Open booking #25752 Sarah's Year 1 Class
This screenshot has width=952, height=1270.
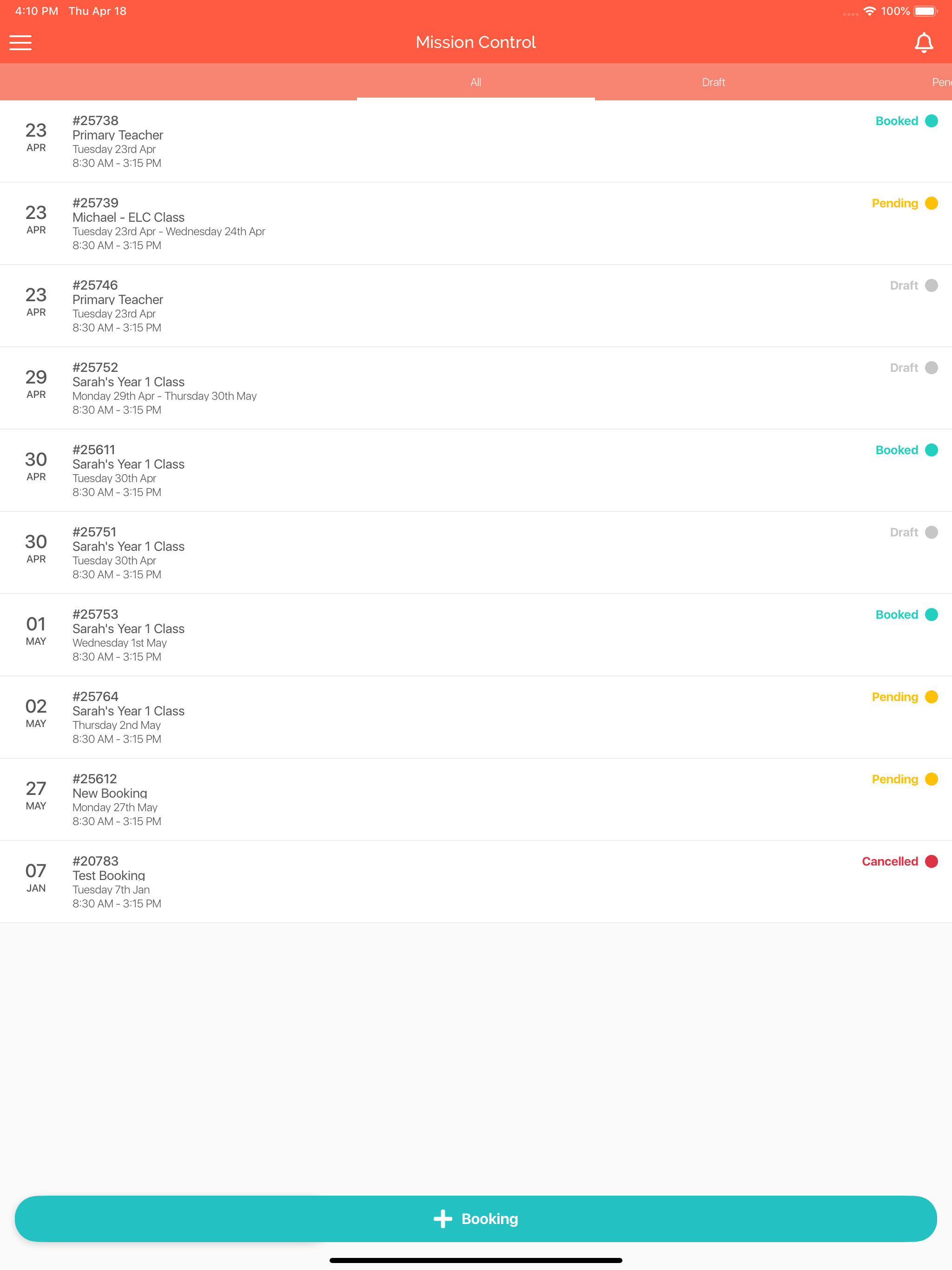pyautogui.click(x=476, y=388)
